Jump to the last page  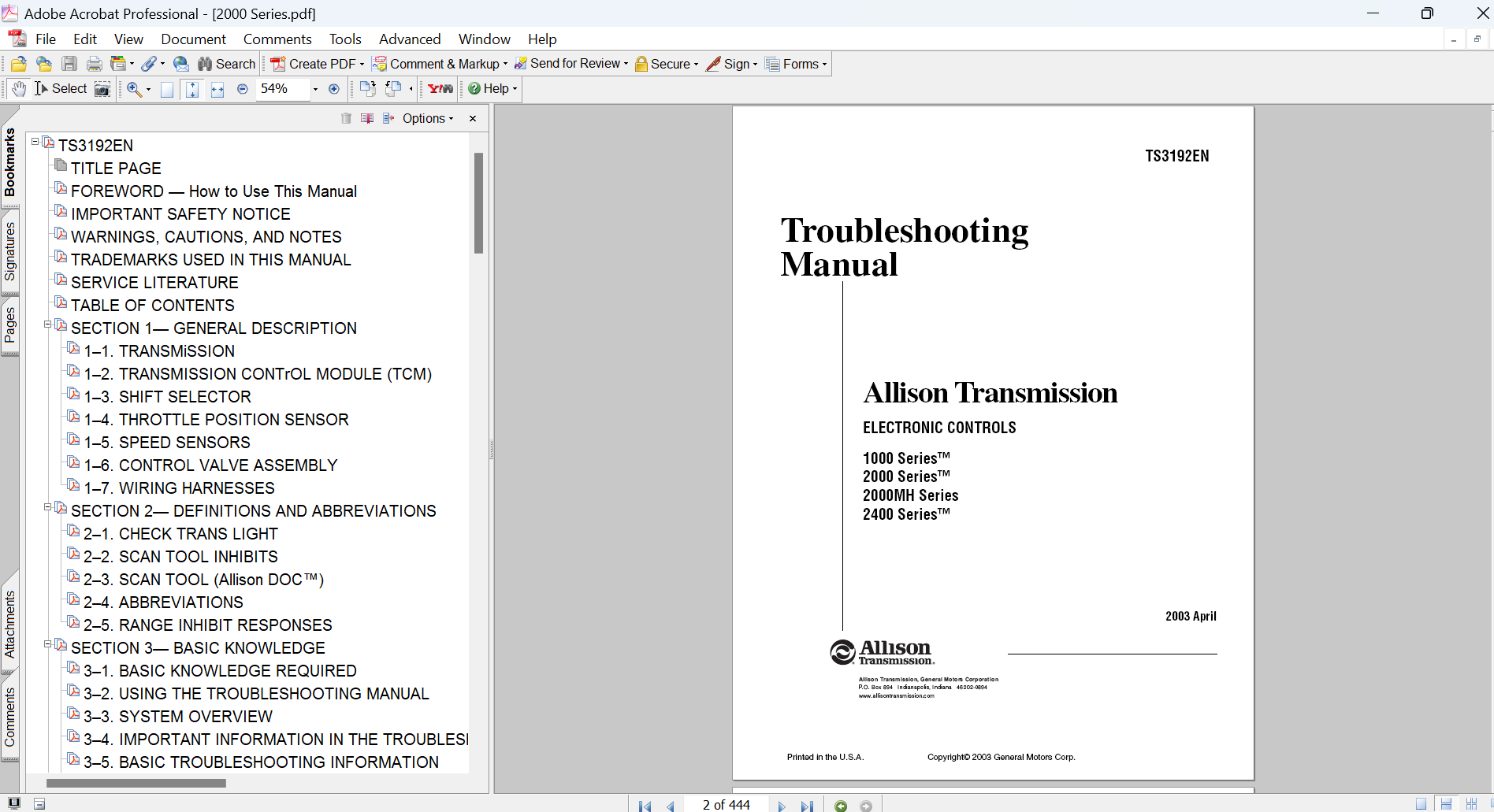807,806
